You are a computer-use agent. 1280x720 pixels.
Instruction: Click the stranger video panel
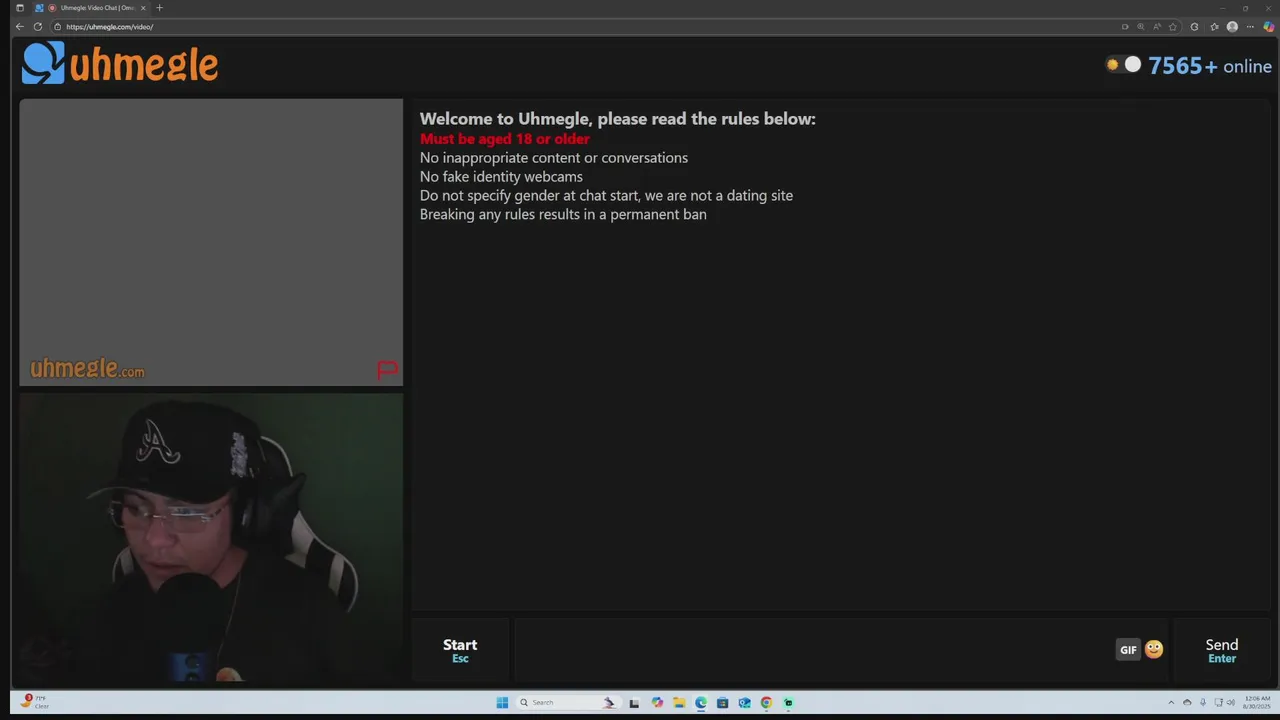pyautogui.click(x=211, y=242)
